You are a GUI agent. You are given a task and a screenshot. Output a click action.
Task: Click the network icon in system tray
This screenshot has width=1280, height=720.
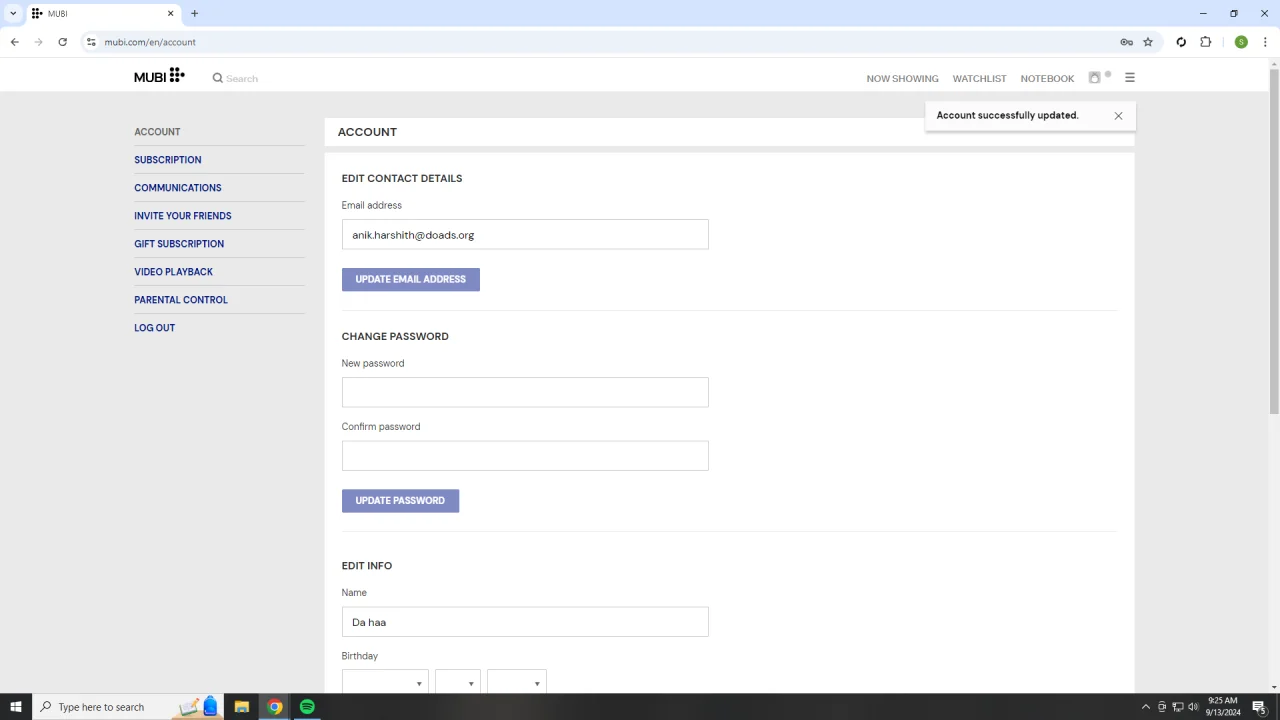tap(1177, 707)
